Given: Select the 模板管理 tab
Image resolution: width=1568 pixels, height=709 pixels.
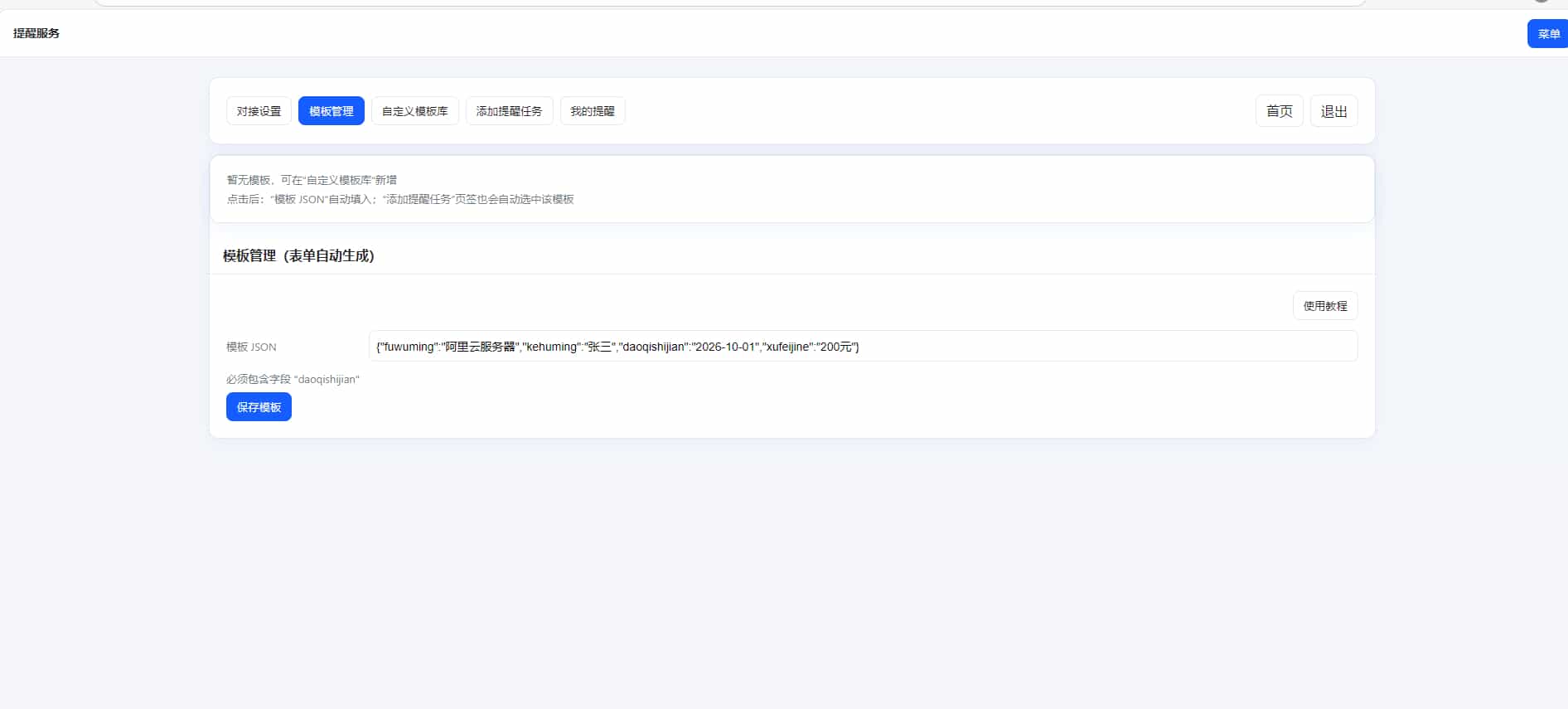Looking at the screenshot, I should [331, 111].
